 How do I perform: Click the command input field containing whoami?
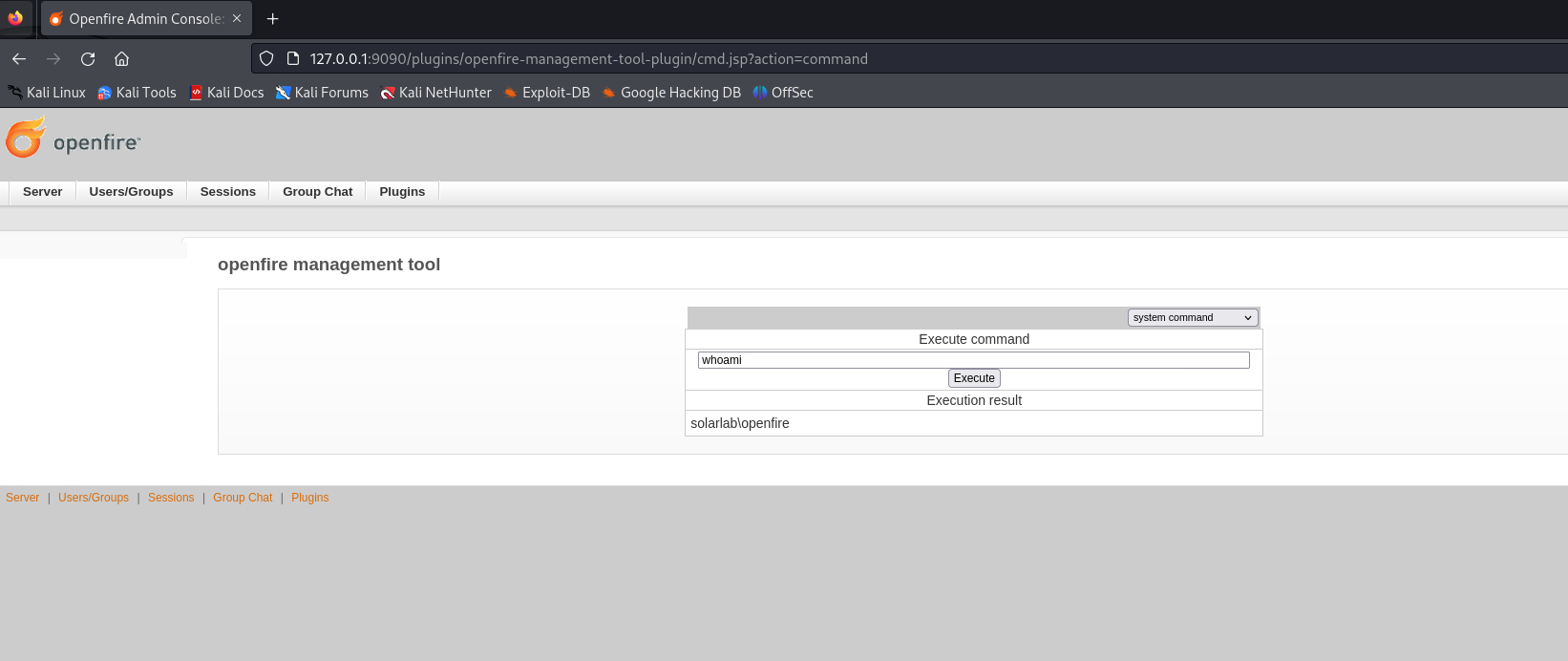click(974, 360)
